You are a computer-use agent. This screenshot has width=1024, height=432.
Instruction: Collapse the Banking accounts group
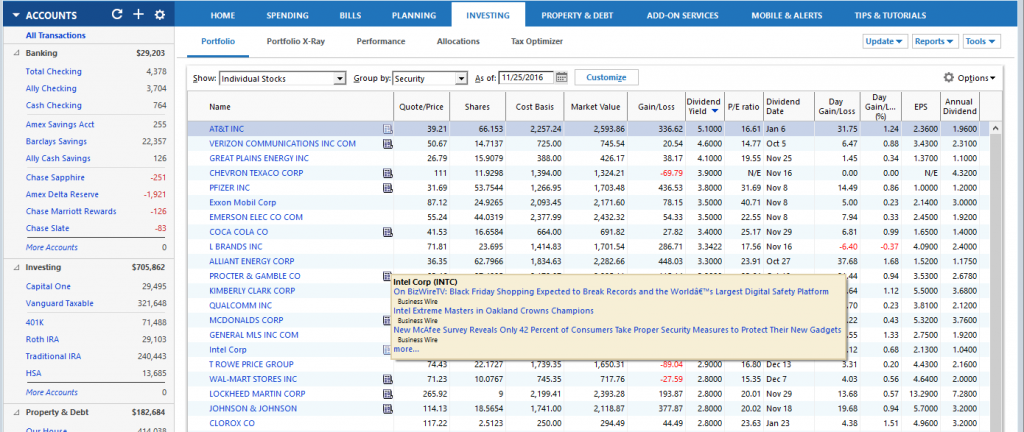(16, 54)
